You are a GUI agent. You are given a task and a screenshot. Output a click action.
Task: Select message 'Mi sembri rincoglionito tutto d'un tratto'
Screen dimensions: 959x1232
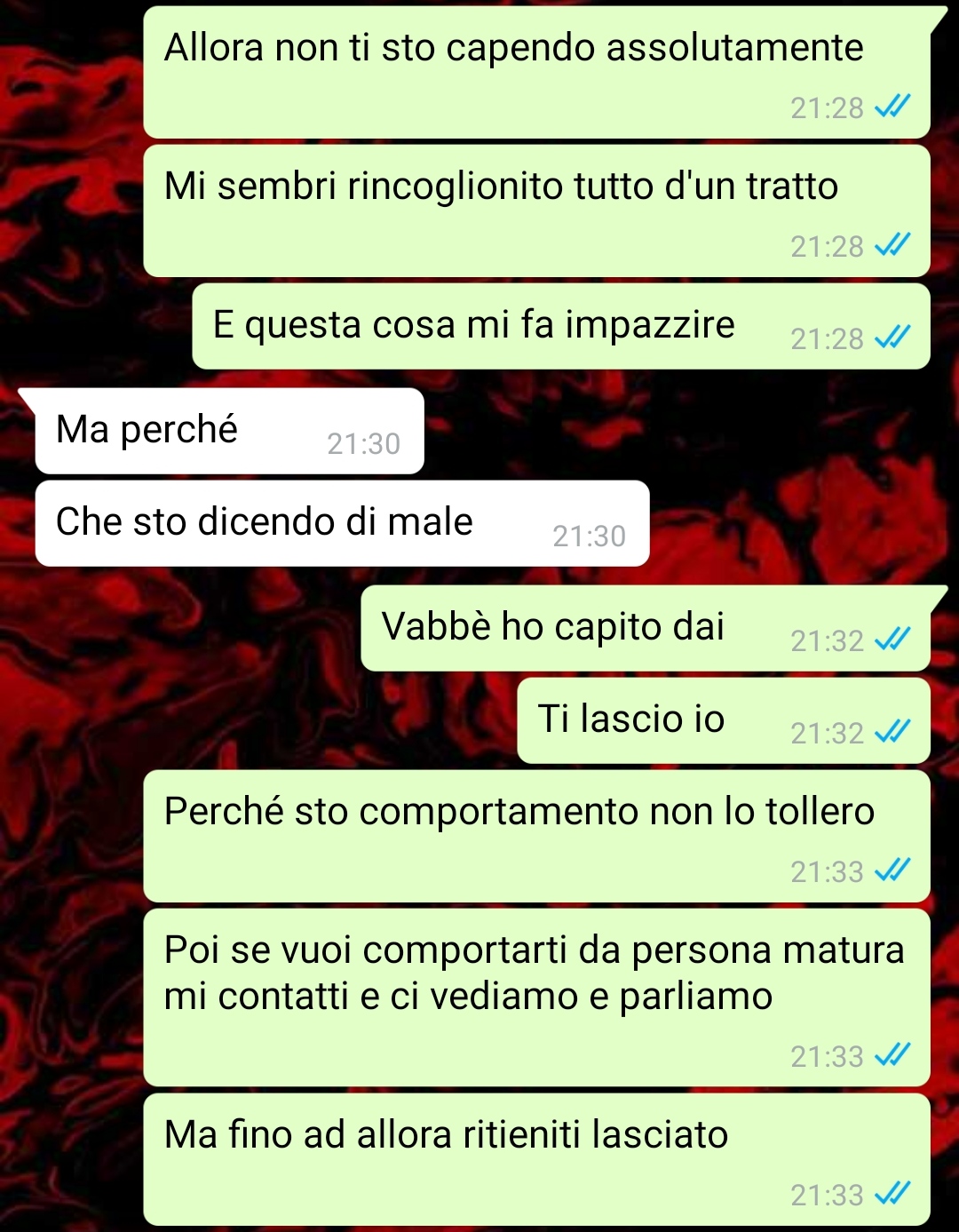pyautogui.click(x=537, y=211)
